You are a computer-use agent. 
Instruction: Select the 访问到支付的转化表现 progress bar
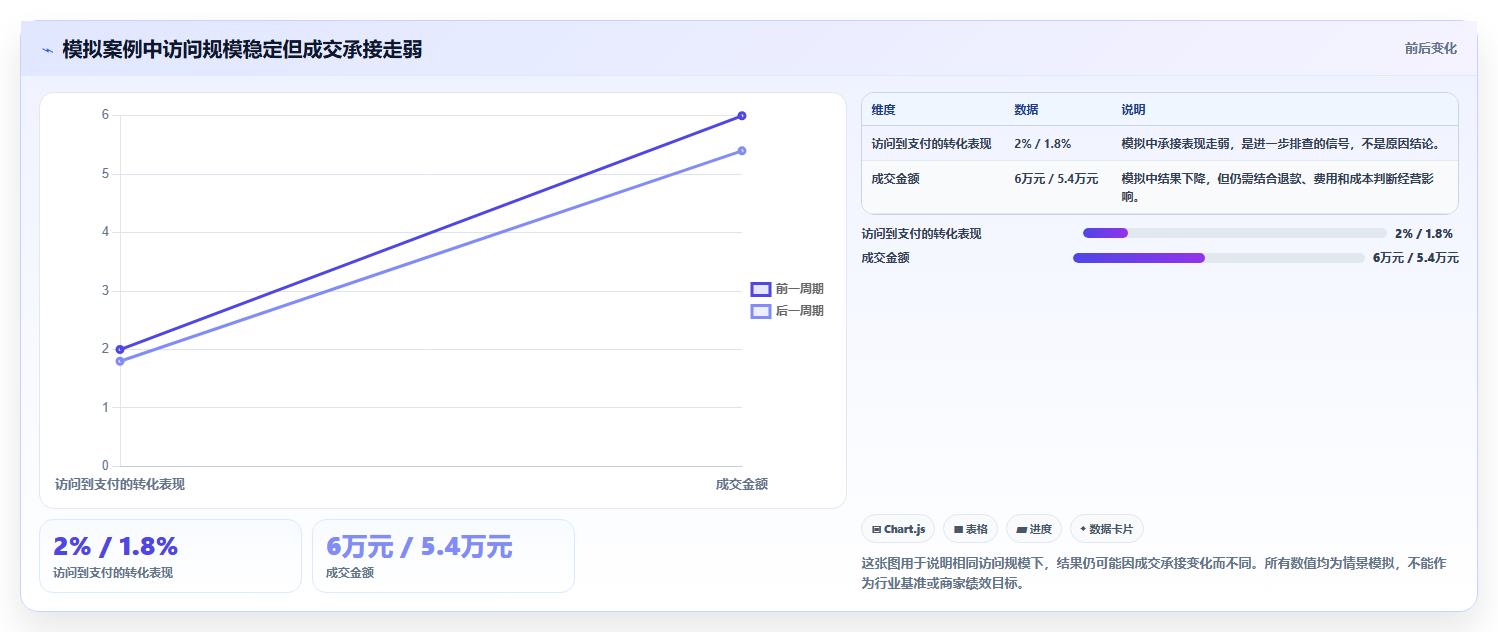click(1235, 233)
